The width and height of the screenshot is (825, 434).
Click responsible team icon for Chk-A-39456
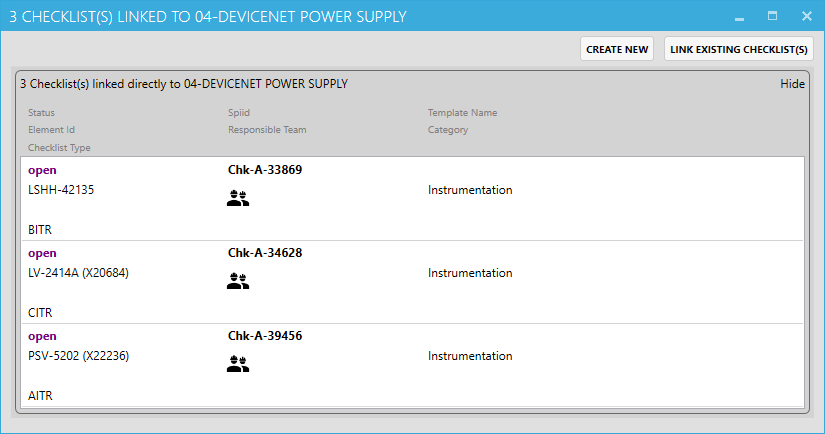(238, 365)
